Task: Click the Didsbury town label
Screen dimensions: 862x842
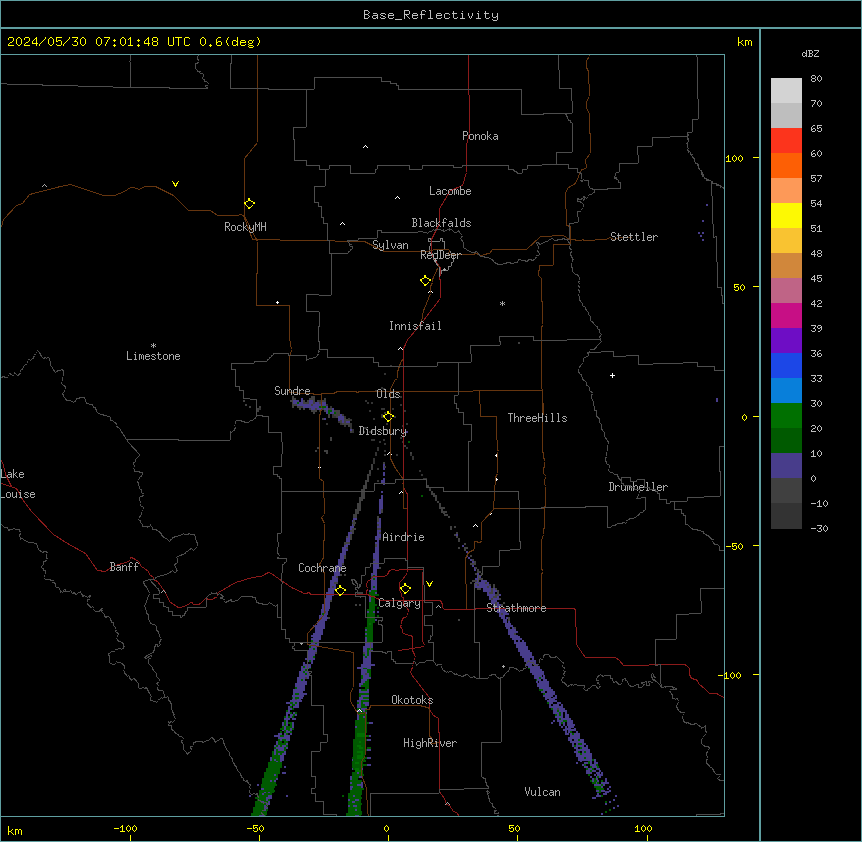Action: (383, 431)
